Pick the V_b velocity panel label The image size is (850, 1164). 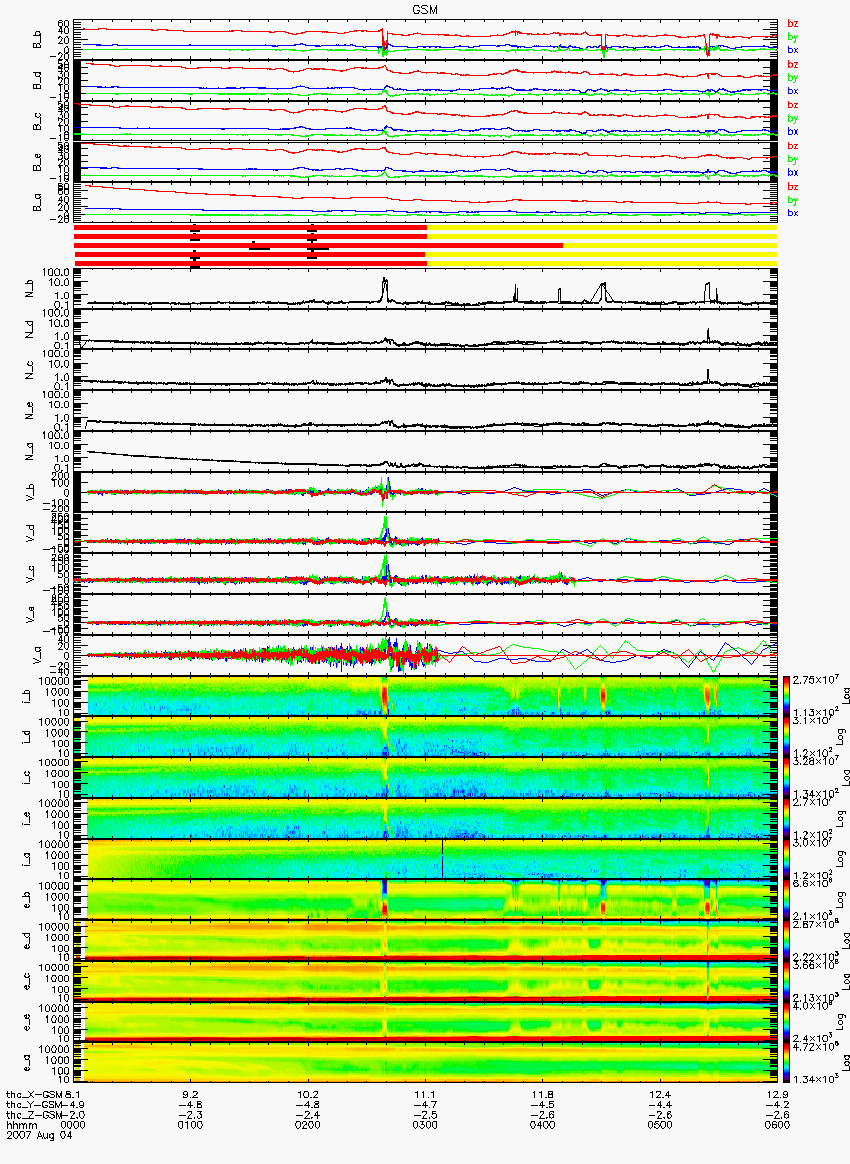coord(30,491)
